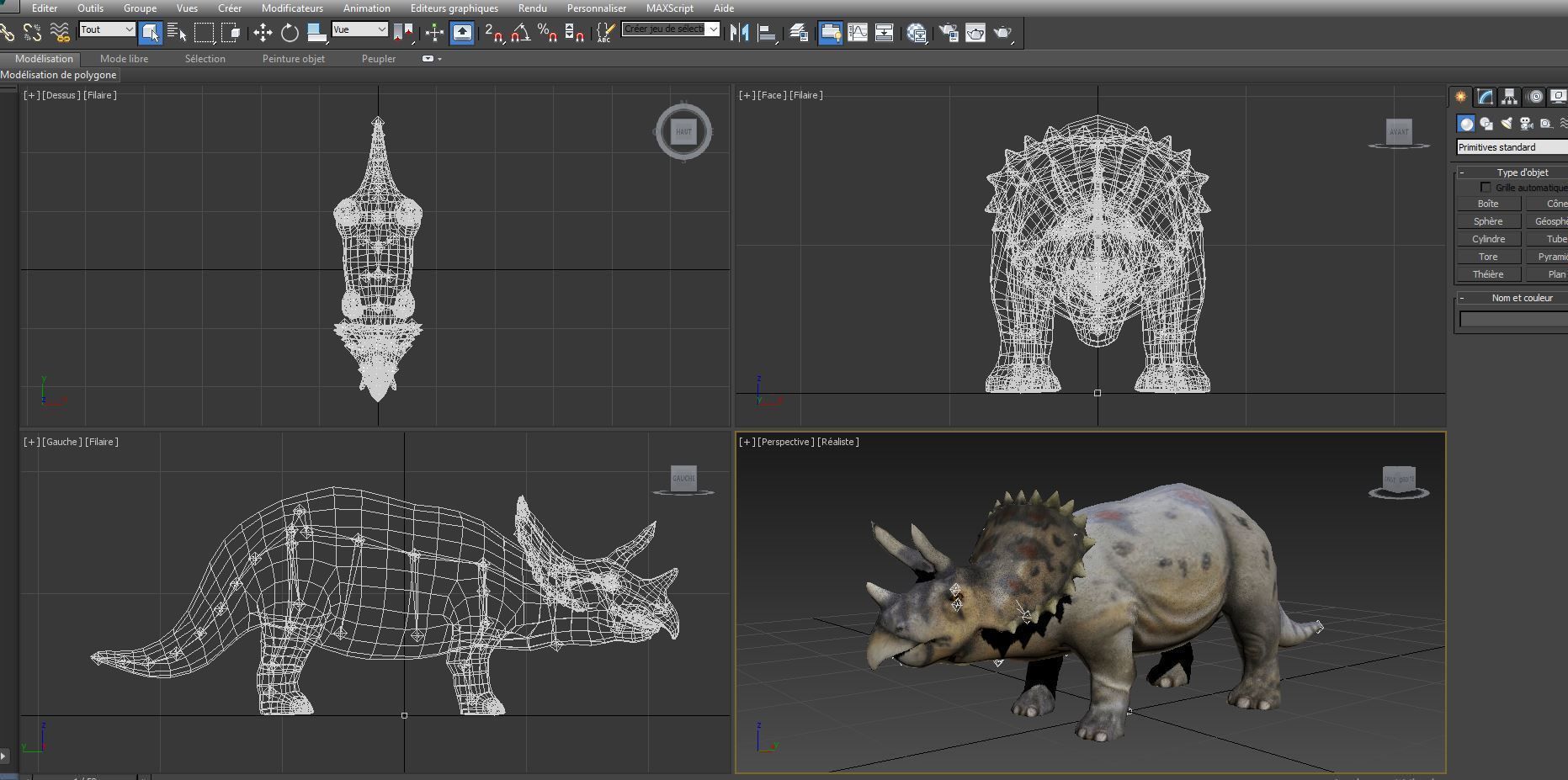This screenshot has width=1568, height=780.
Task: Select the Rotate tool
Action: (290, 33)
